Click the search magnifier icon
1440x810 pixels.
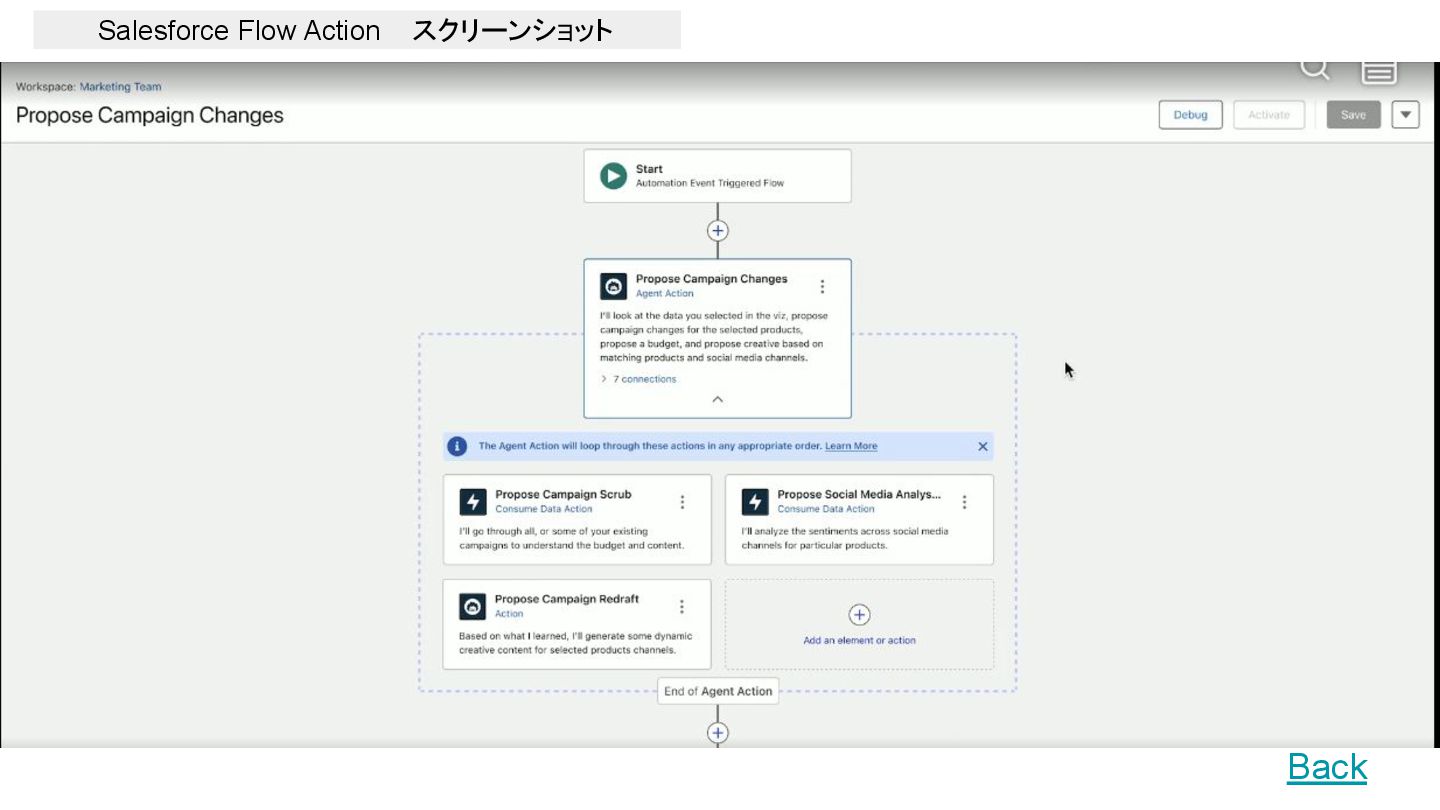1315,69
